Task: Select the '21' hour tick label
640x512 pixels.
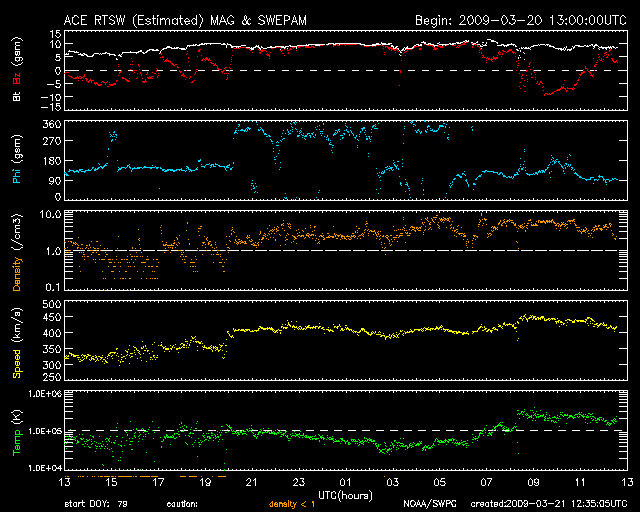Action: click(x=252, y=483)
